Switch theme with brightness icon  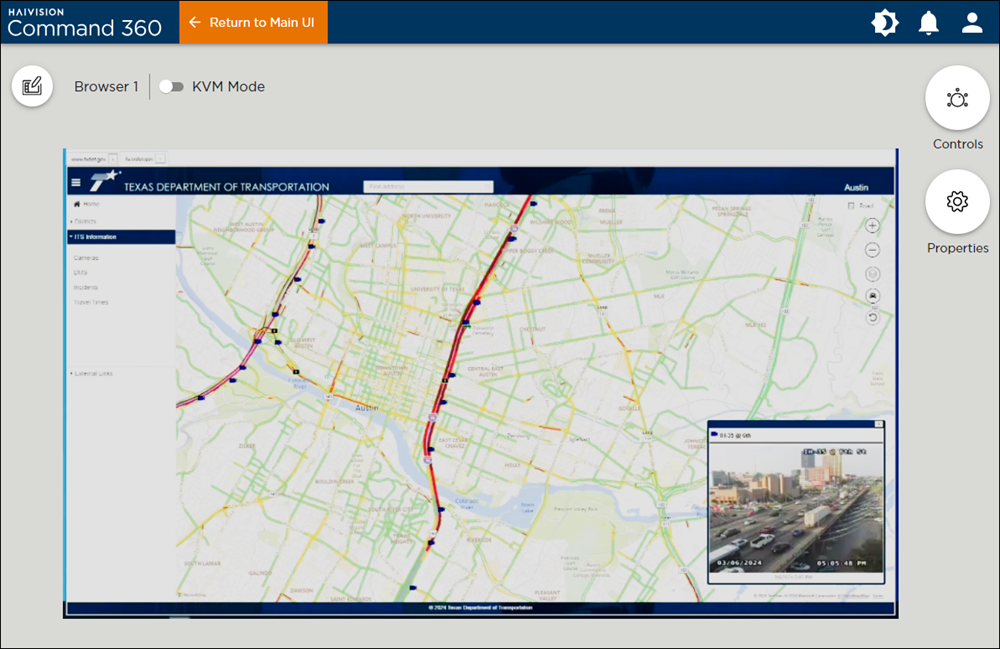(884, 23)
